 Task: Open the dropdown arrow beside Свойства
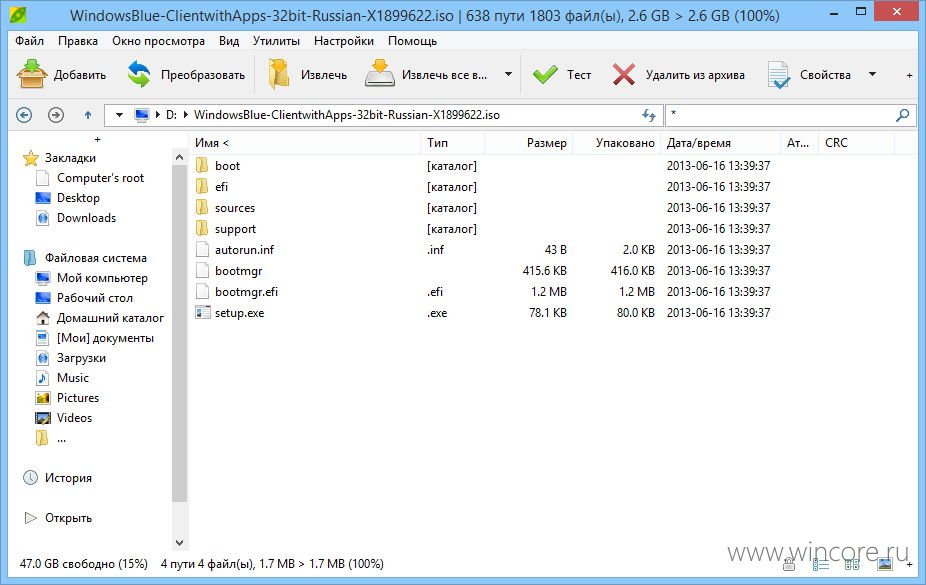click(x=872, y=74)
